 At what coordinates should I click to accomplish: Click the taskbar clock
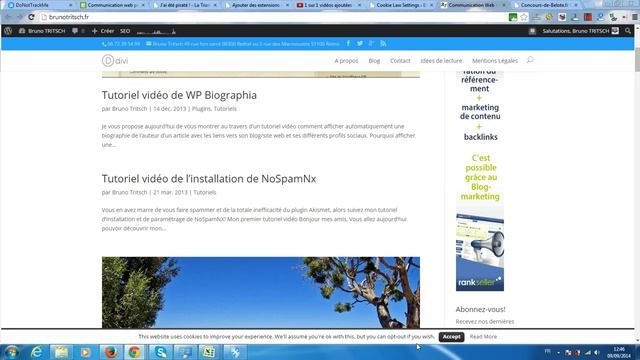[x=619, y=352]
